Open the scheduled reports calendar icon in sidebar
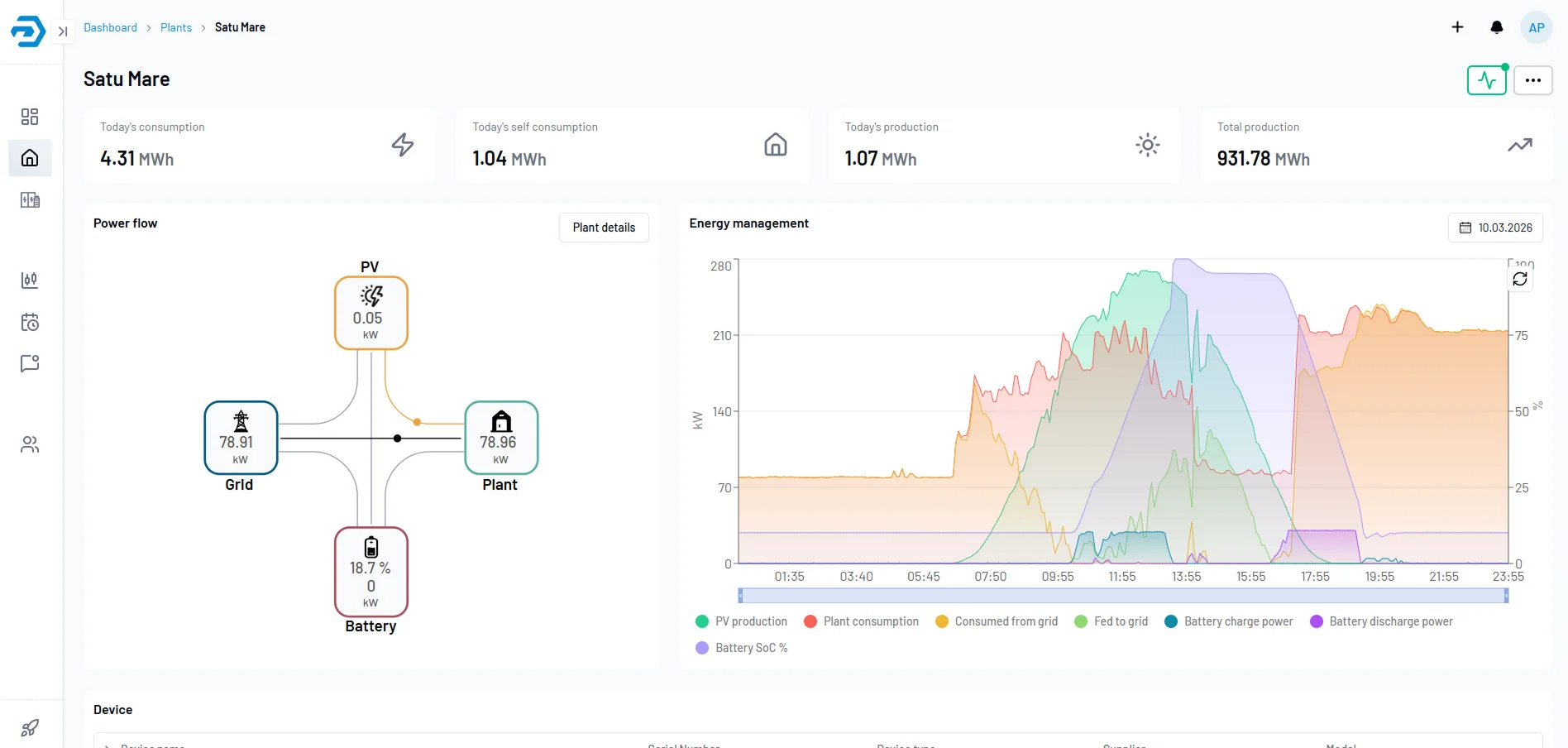This screenshot has height=748, width=1568. pos(30,322)
